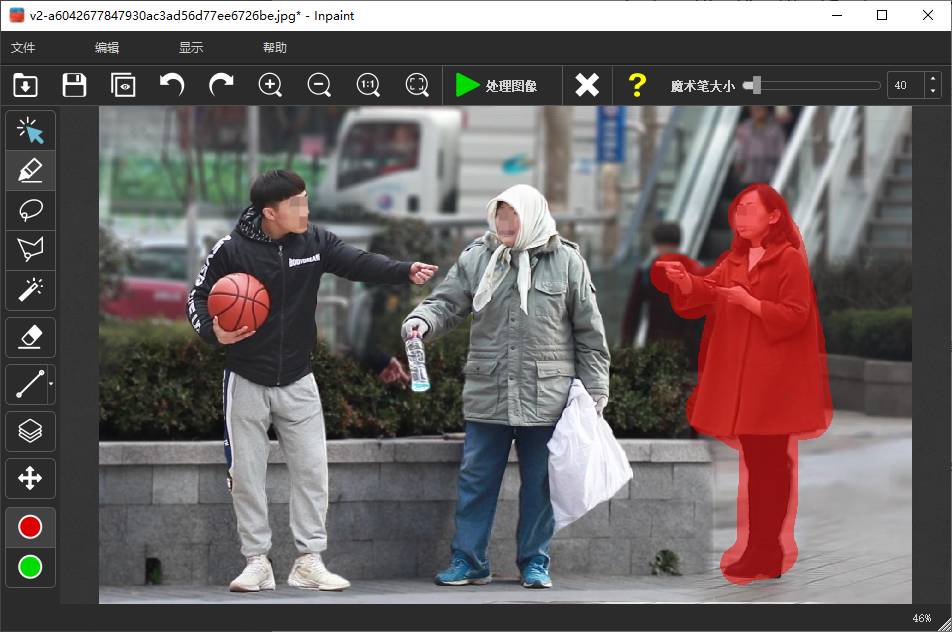Viewport: 952px width, 632px height.
Task: Pick the Magic Wand tool
Action: [x=30, y=290]
